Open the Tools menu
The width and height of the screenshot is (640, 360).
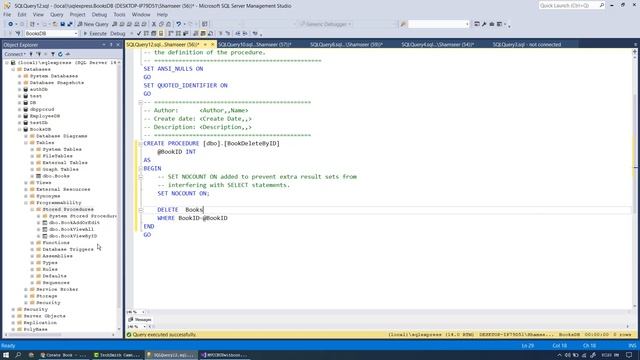[119, 15]
